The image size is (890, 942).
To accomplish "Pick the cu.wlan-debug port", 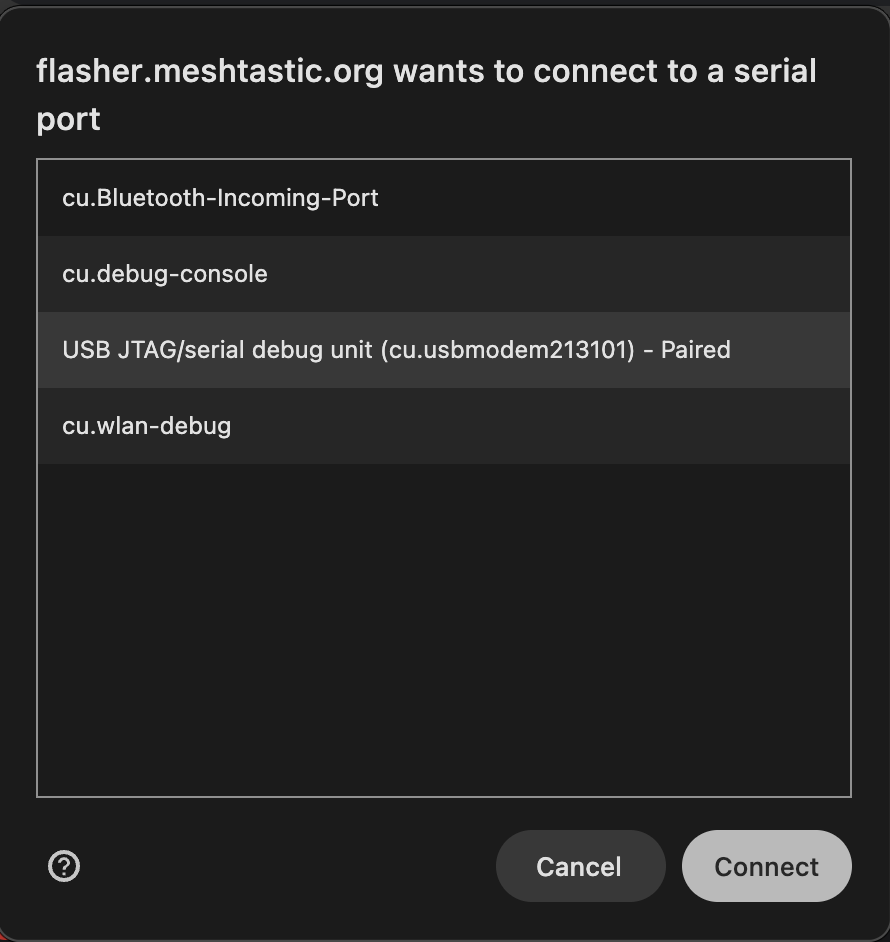I will (147, 426).
